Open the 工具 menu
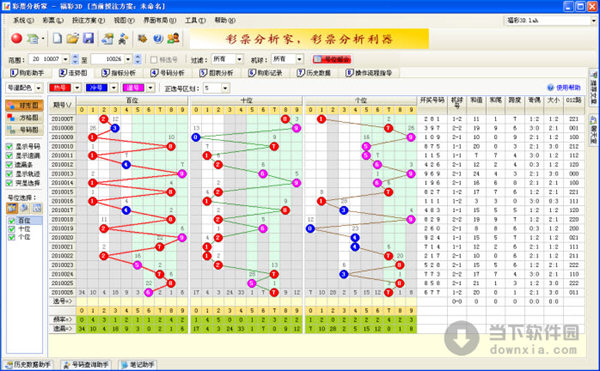The height and width of the screenshot is (371, 600). click(195, 20)
